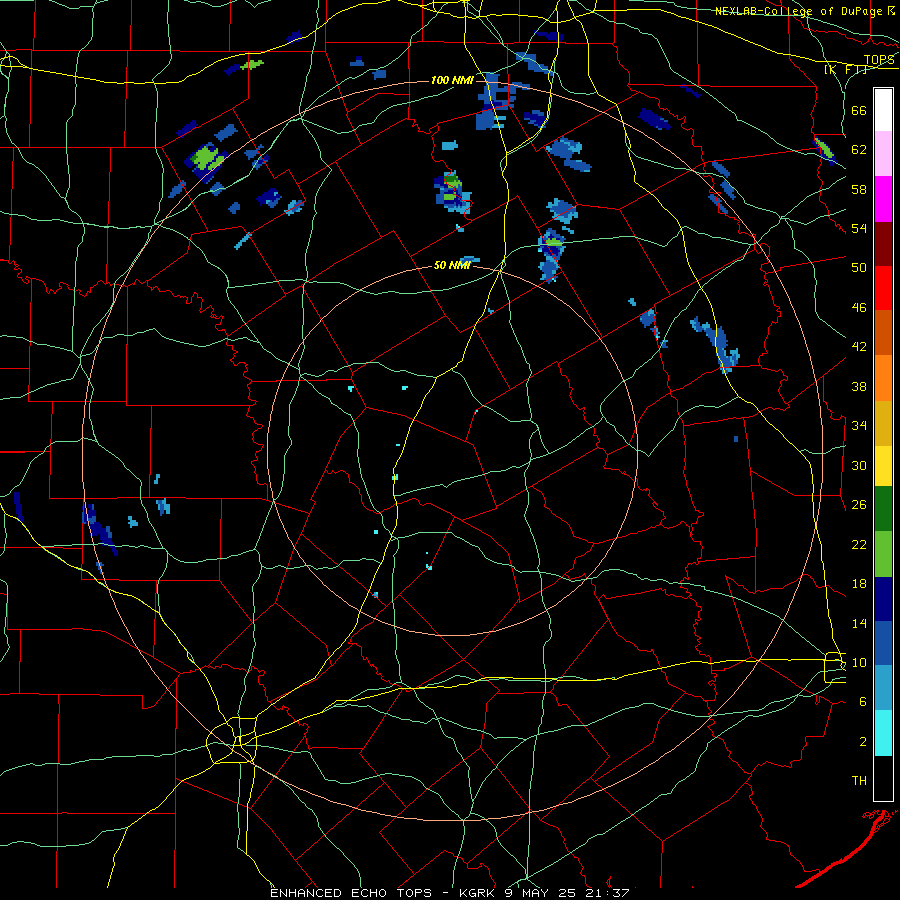Click the '66' legend value
Screen dimensions: 900x900
pos(859,110)
